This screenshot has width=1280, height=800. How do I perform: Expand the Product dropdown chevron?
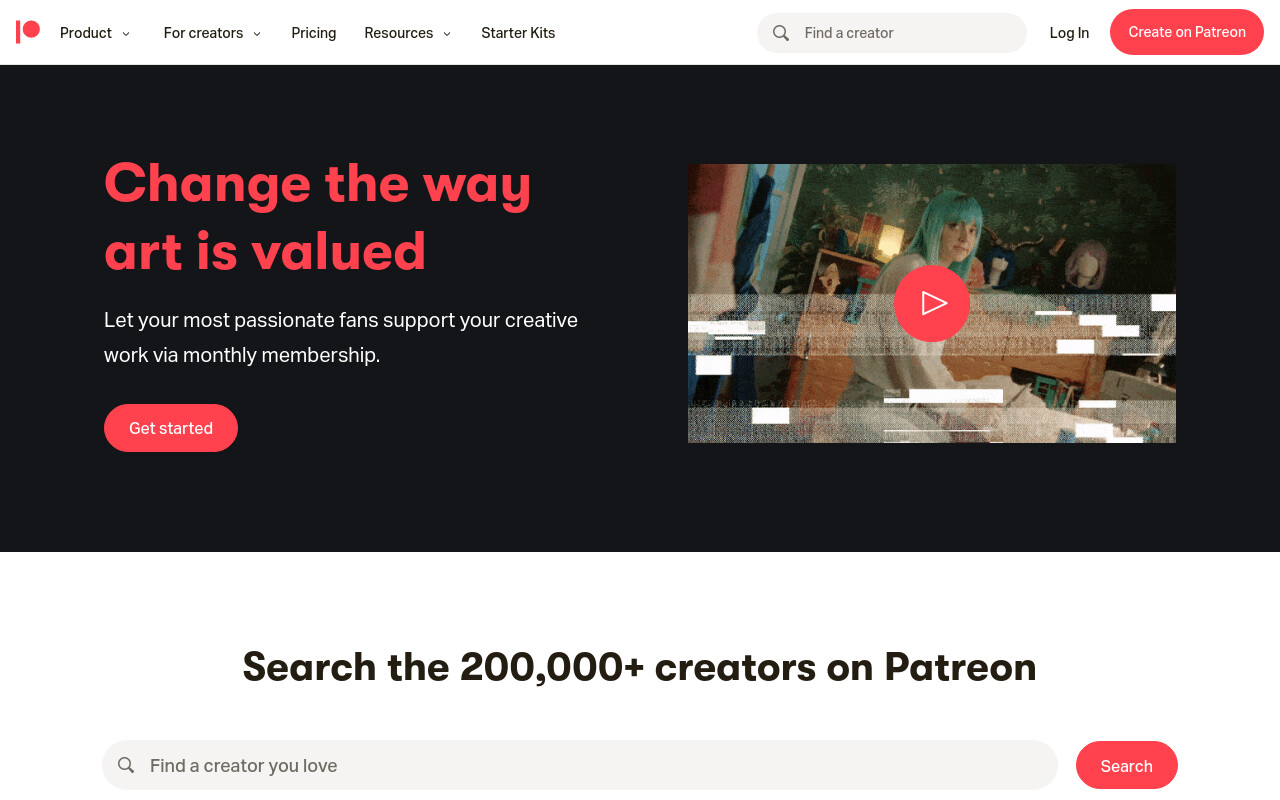click(126, 33)
